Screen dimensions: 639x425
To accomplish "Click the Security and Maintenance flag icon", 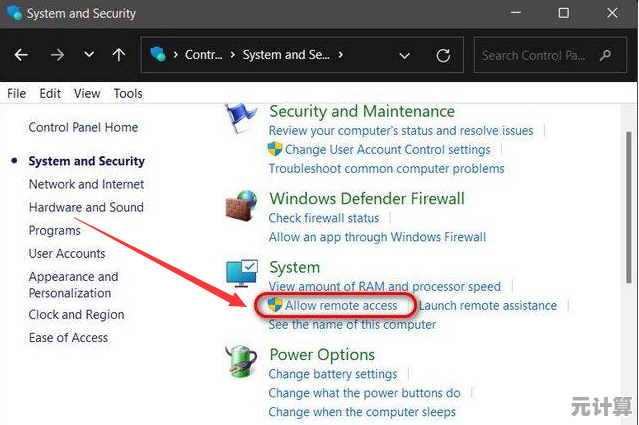I will point(240,118).
